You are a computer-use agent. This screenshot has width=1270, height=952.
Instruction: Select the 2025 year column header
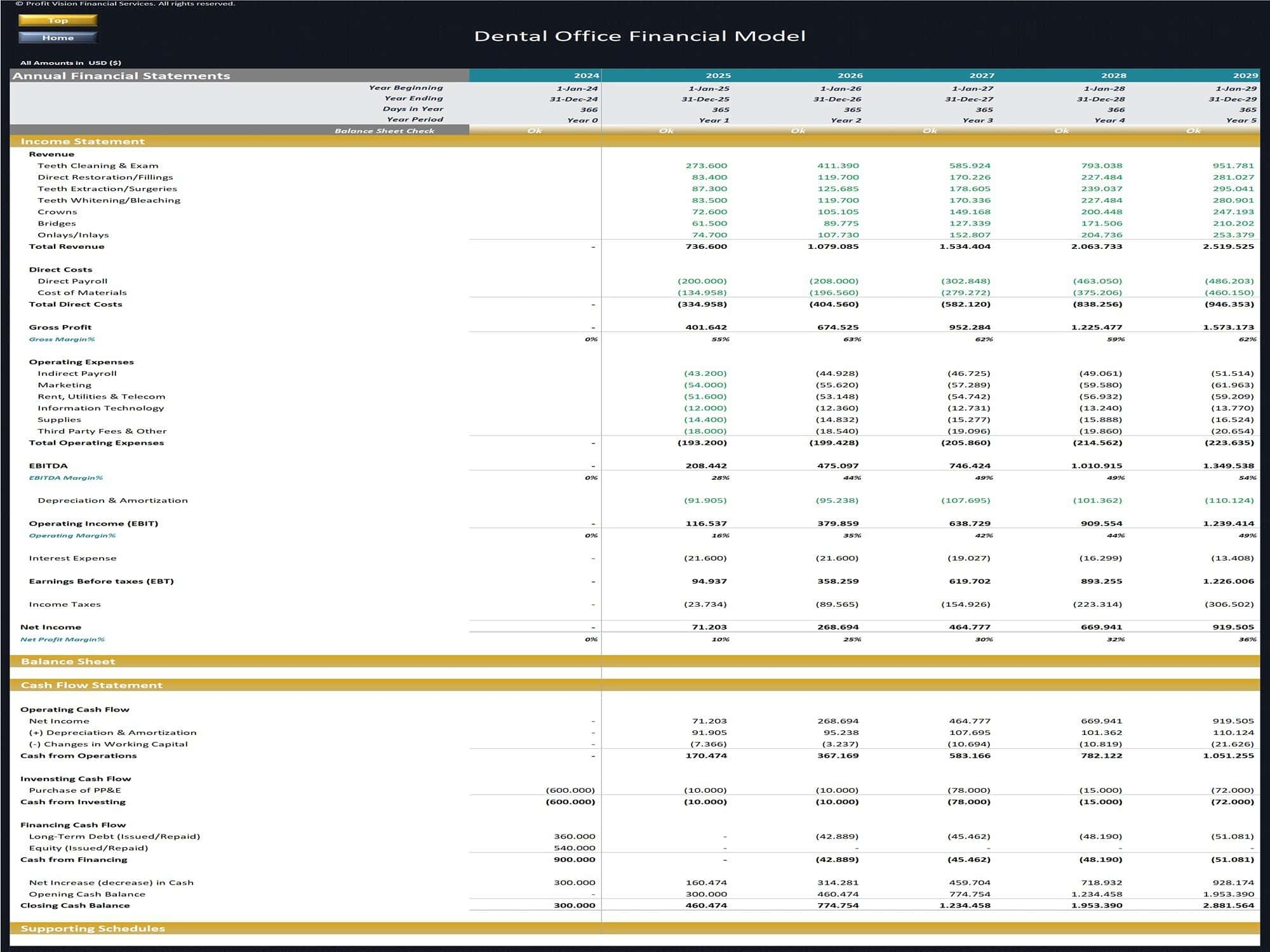pyautogui.click(x=718, y=76)
